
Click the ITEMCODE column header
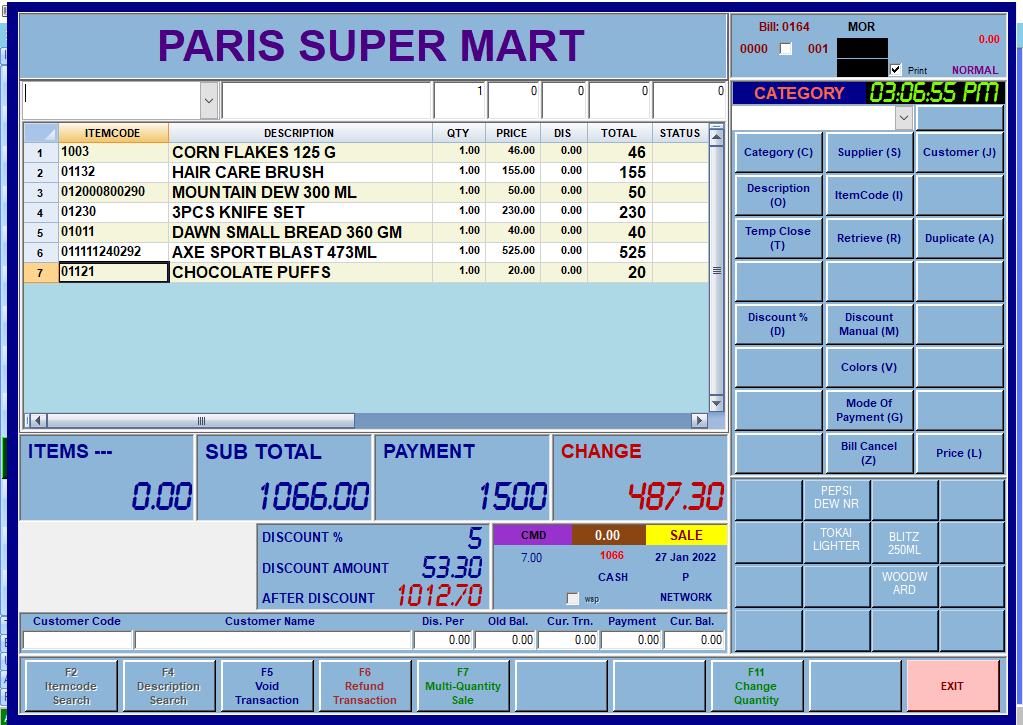(x=112, y=133)
